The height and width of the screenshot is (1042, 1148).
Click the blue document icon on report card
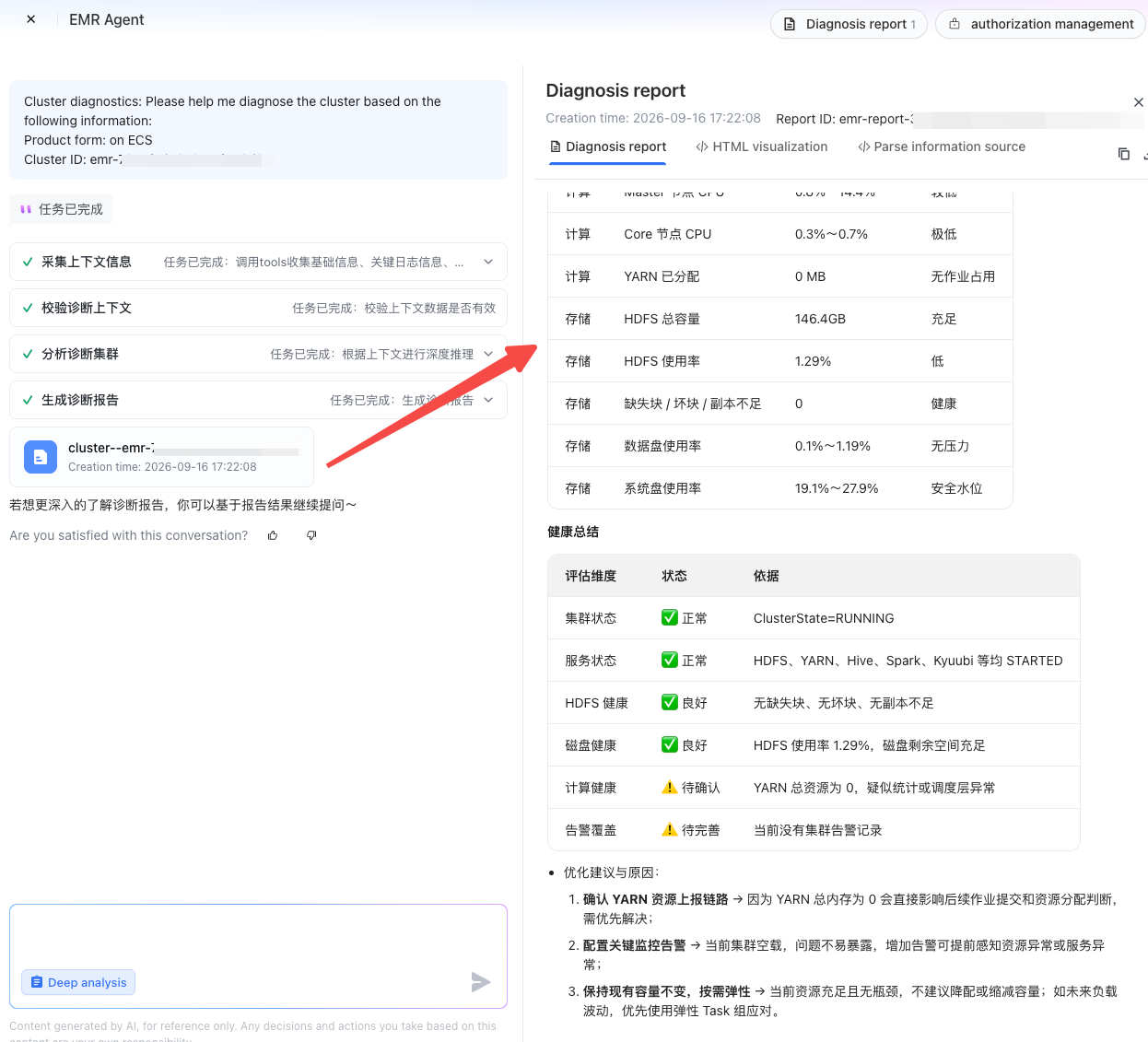41,457
